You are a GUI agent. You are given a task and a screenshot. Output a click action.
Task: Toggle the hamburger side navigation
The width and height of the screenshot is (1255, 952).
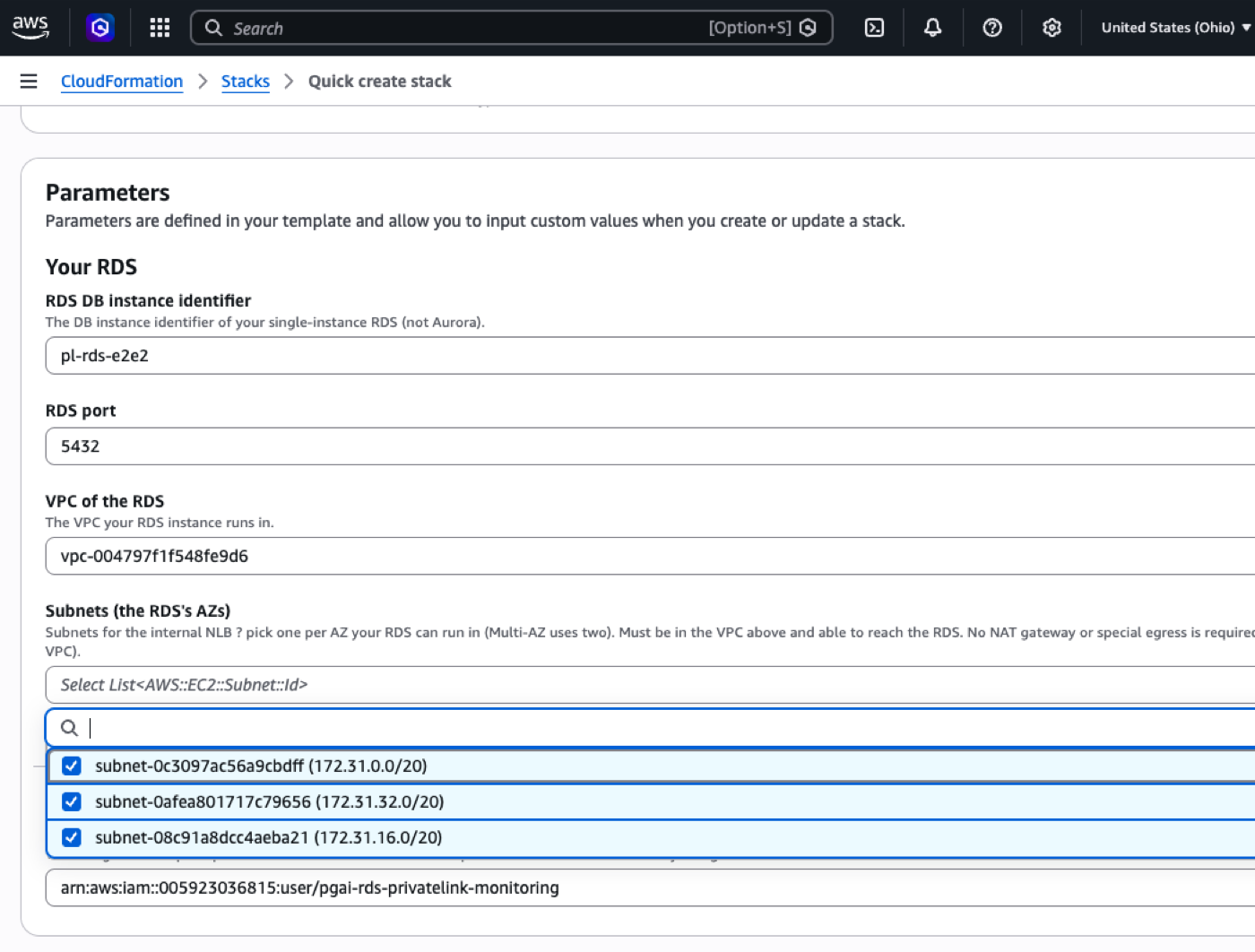tap(29, 82)
